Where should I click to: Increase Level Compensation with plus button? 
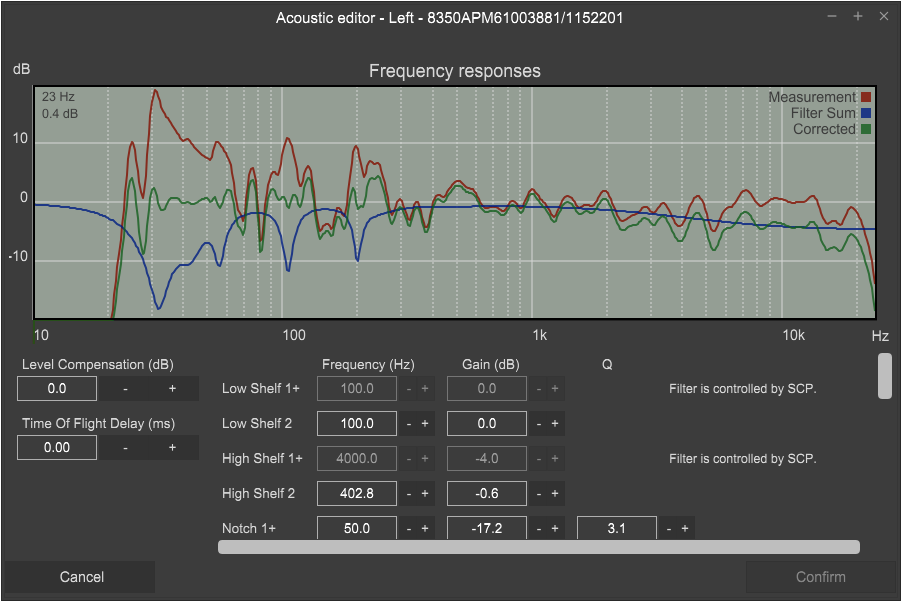172,389
